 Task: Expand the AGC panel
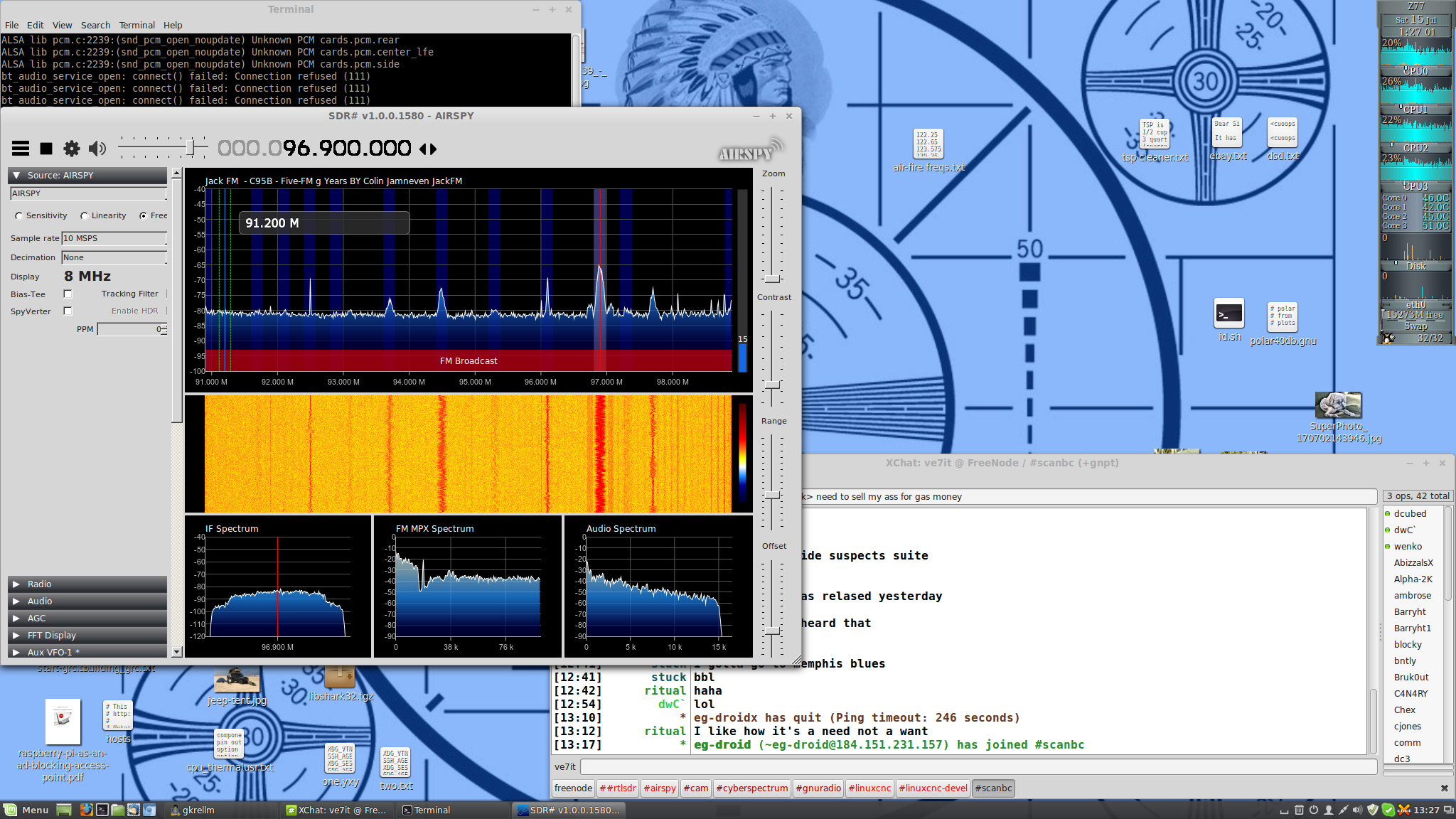click(87, 618)
